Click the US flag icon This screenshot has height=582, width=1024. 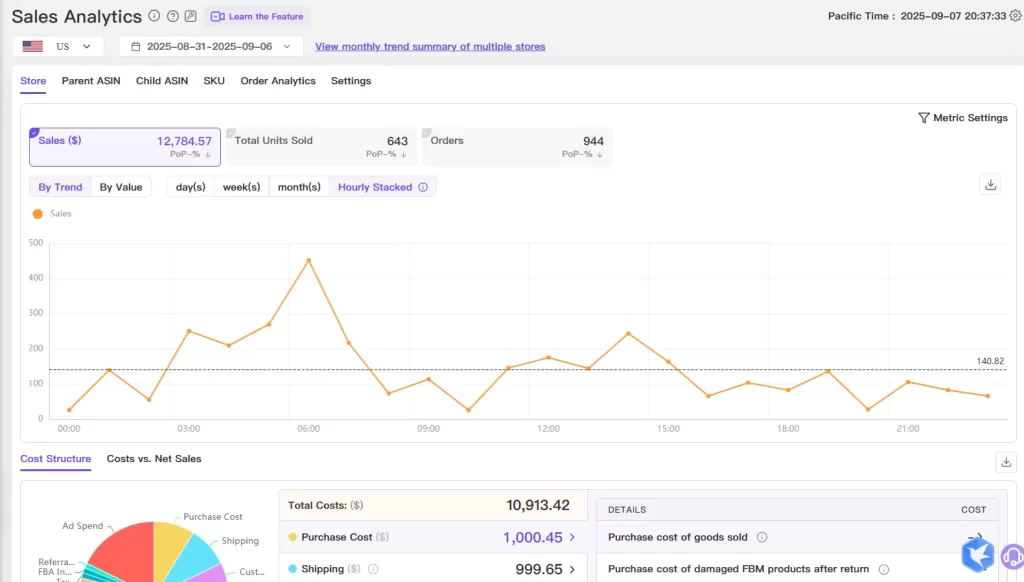click(x=33, y=46)
